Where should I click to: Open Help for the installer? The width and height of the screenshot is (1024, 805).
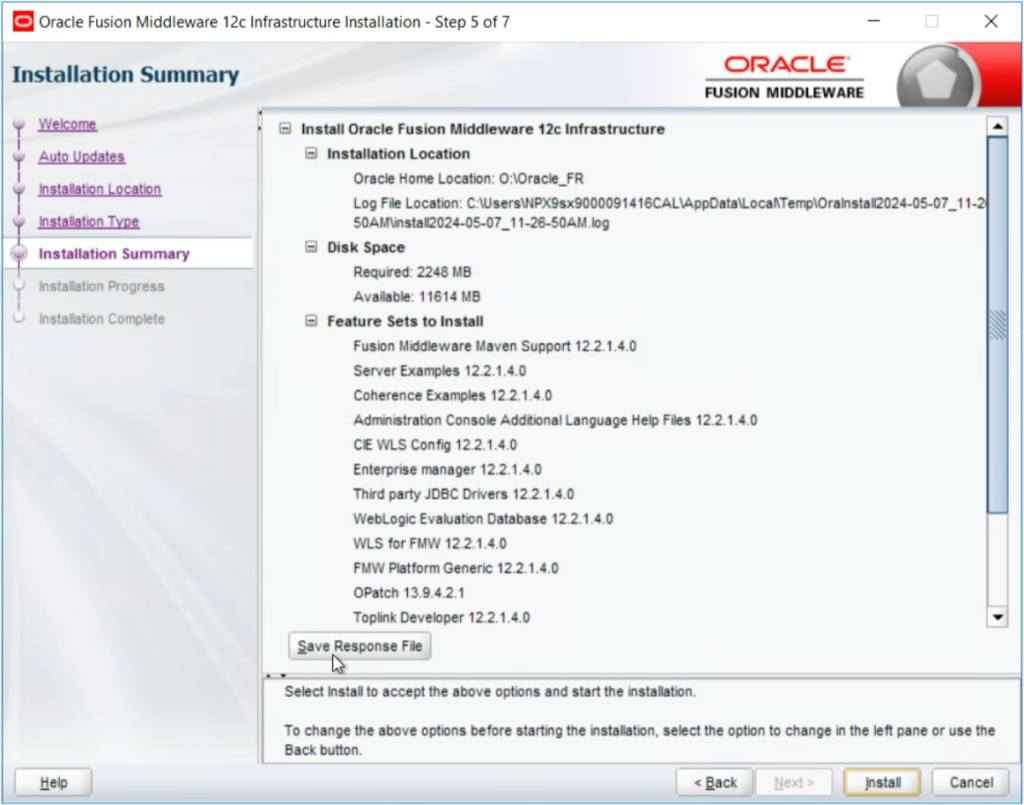coord(54,782)
